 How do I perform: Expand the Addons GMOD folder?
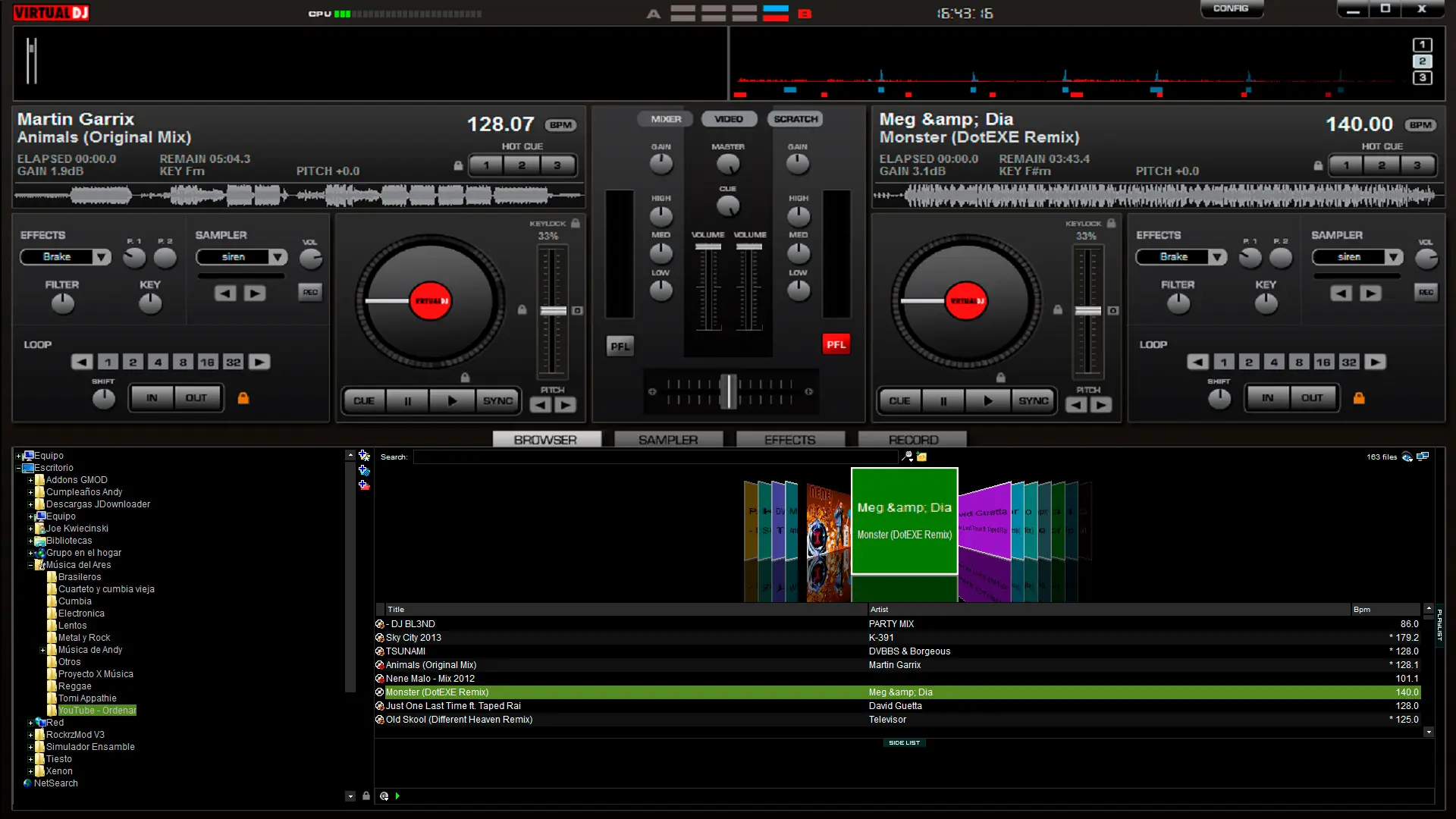point(31,480)
